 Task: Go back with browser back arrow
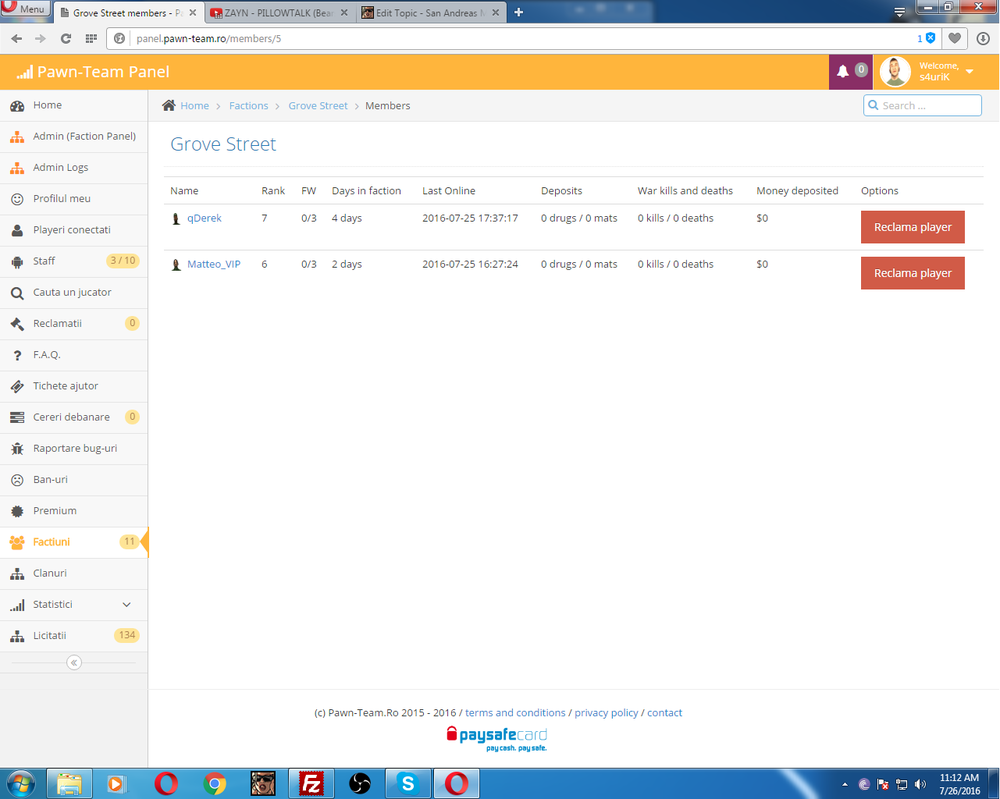coord(17,38)
